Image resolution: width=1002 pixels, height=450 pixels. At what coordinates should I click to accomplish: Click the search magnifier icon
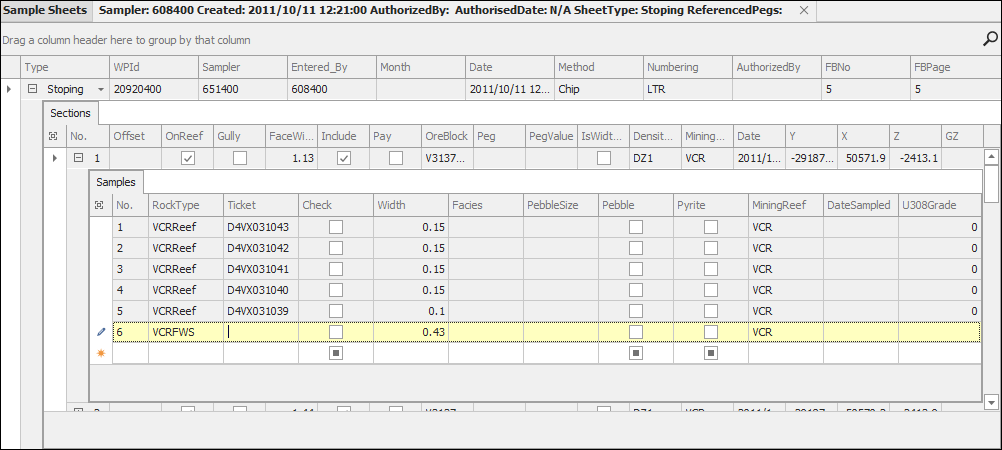990,40
